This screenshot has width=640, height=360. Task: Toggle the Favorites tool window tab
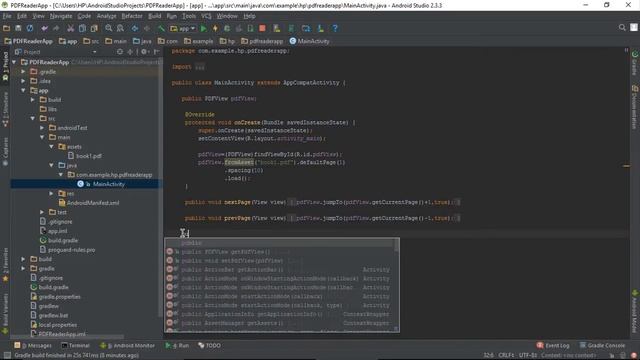coord(5,264)
